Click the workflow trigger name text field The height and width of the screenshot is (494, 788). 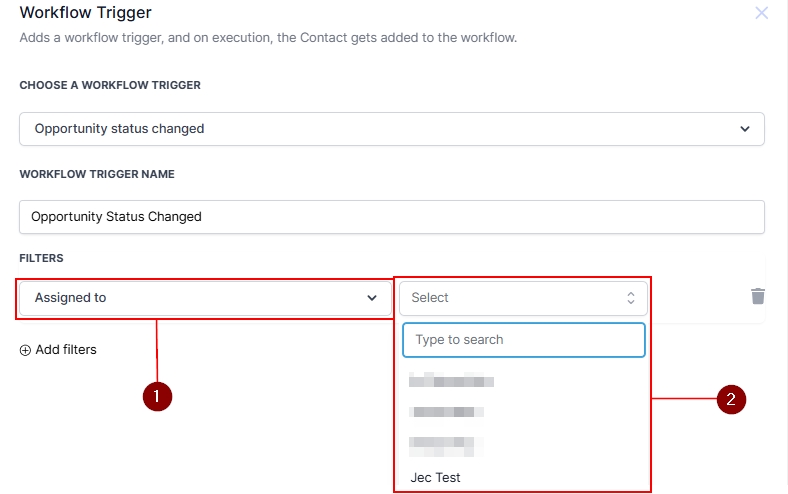391,216
